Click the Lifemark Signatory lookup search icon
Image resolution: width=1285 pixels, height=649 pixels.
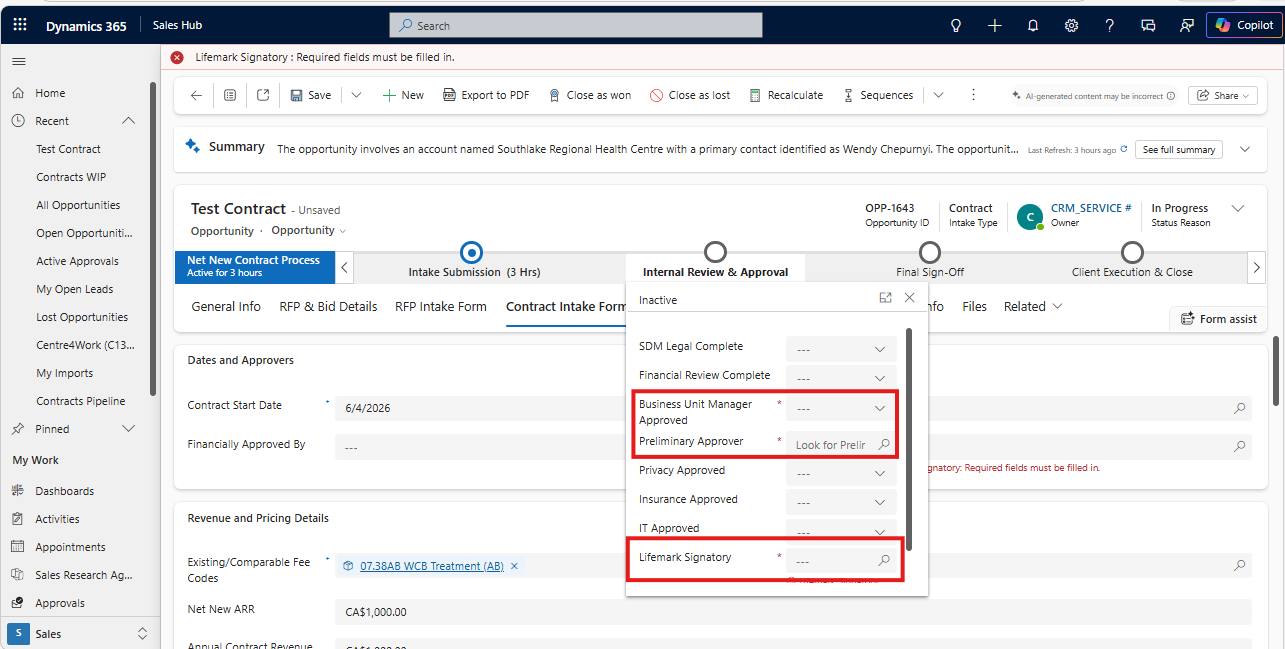coord(884,561)
